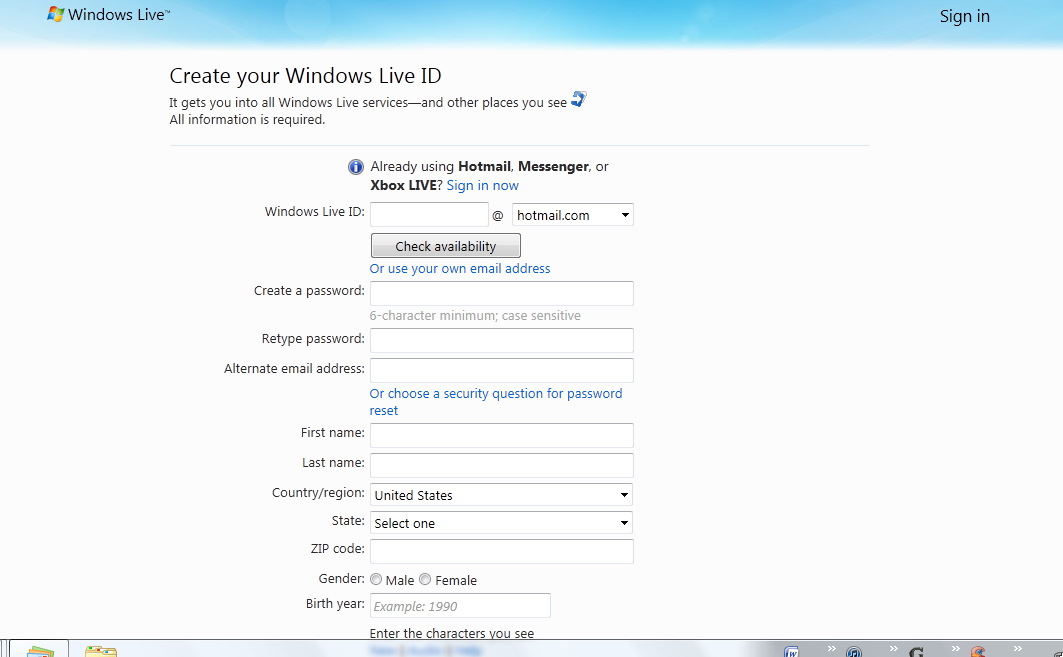Click the '6-character minimum; case sensitive' hint

(x=475, y=315)
